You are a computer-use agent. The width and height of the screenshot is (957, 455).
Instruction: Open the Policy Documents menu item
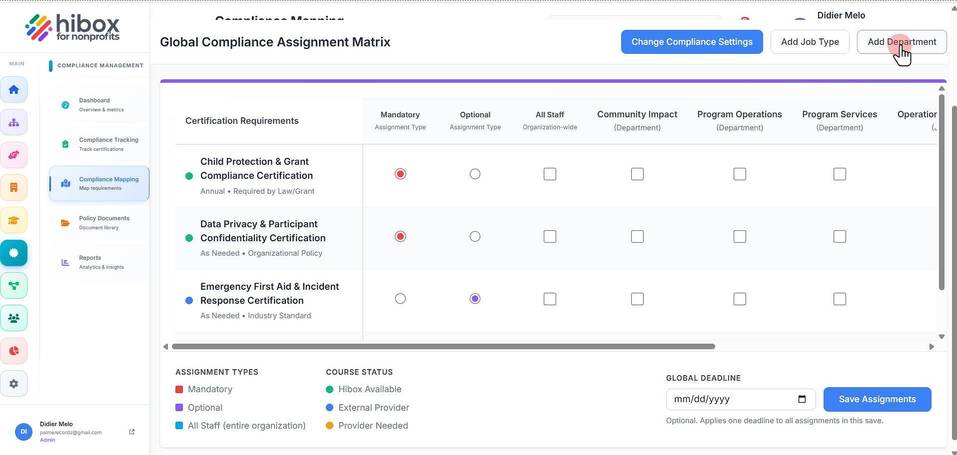coord(99,223)
